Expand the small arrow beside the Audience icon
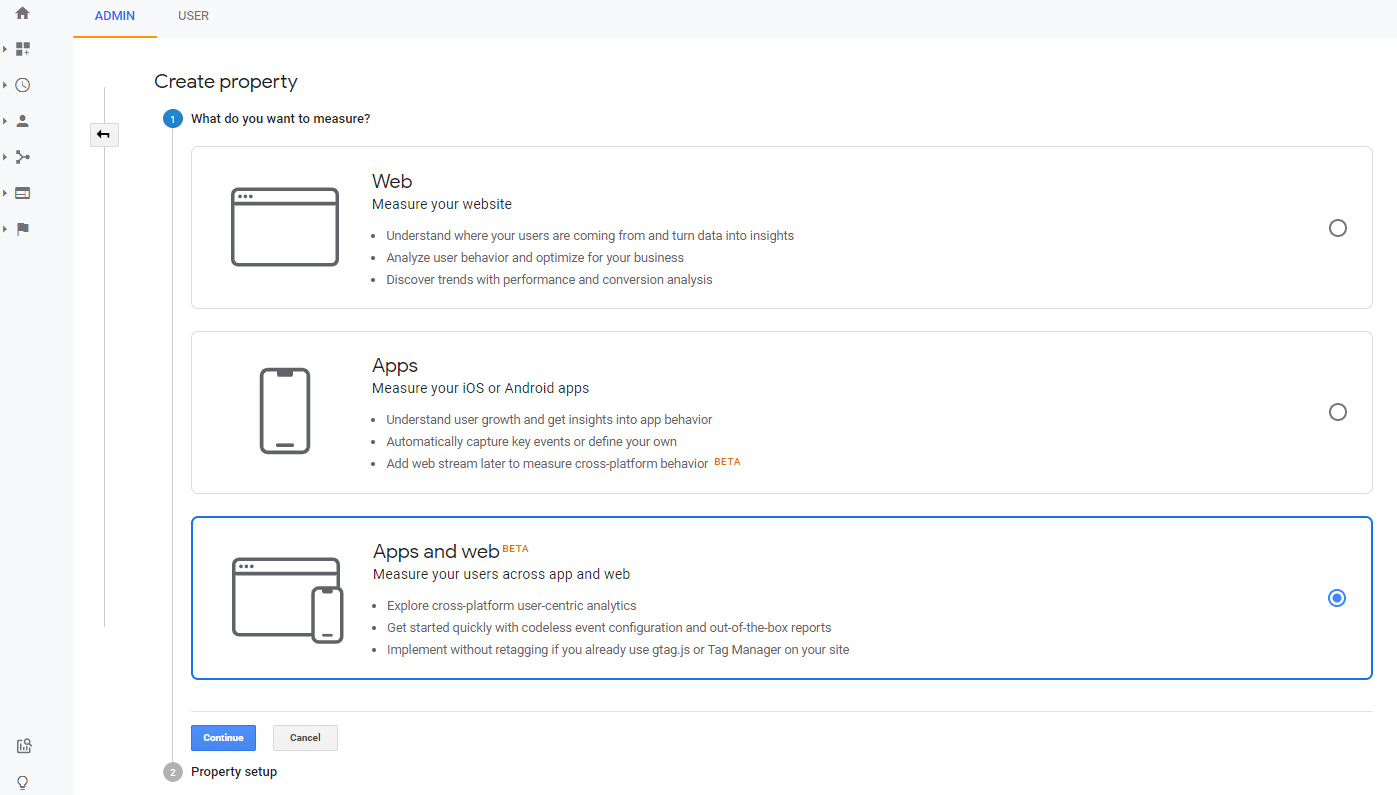1397x795 pixels. [5, 121]
